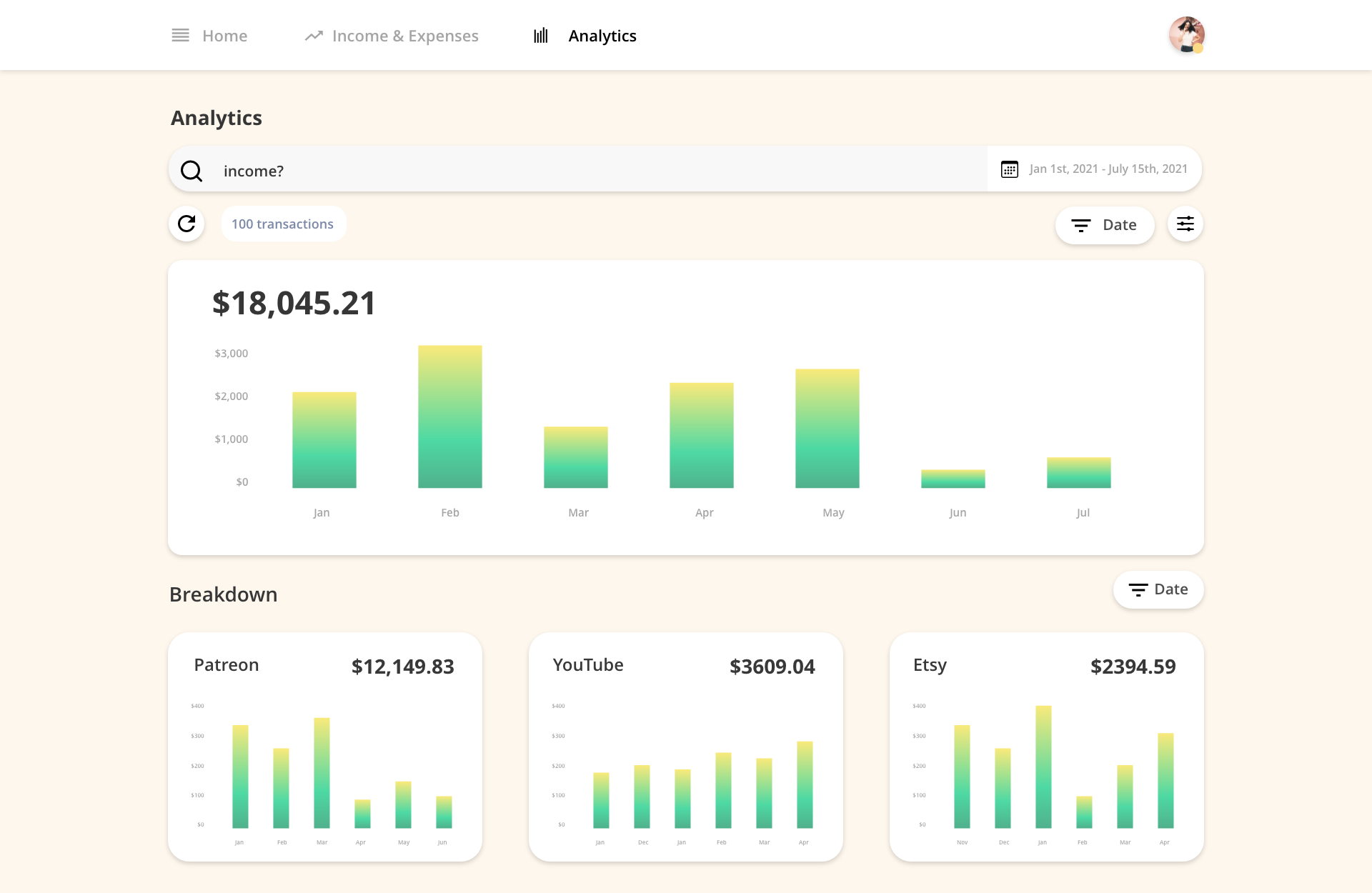
Task: Toggle the 100 transactions filter chip
Action: 283,224
